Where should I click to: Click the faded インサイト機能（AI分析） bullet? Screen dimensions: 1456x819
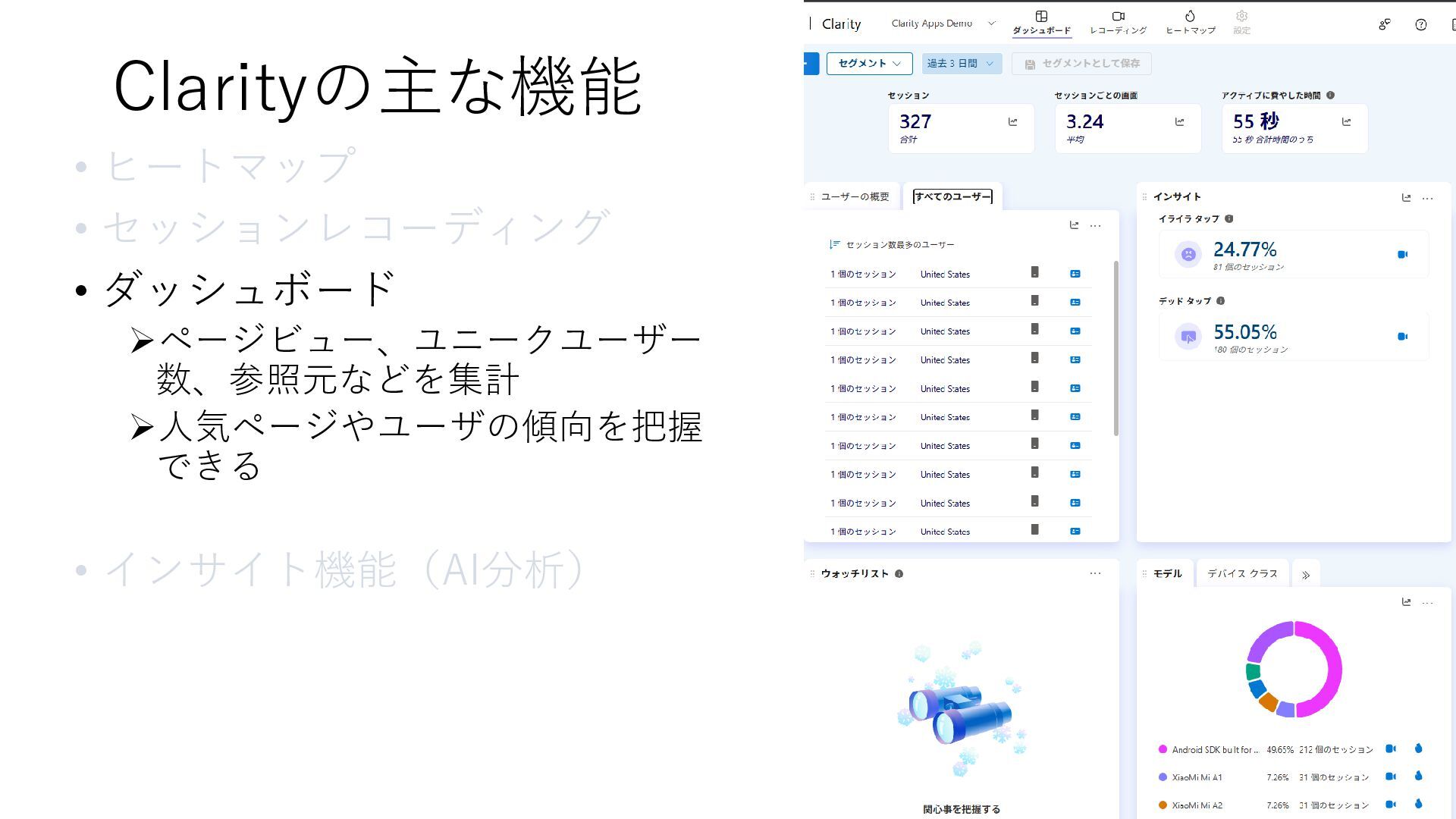345,570
